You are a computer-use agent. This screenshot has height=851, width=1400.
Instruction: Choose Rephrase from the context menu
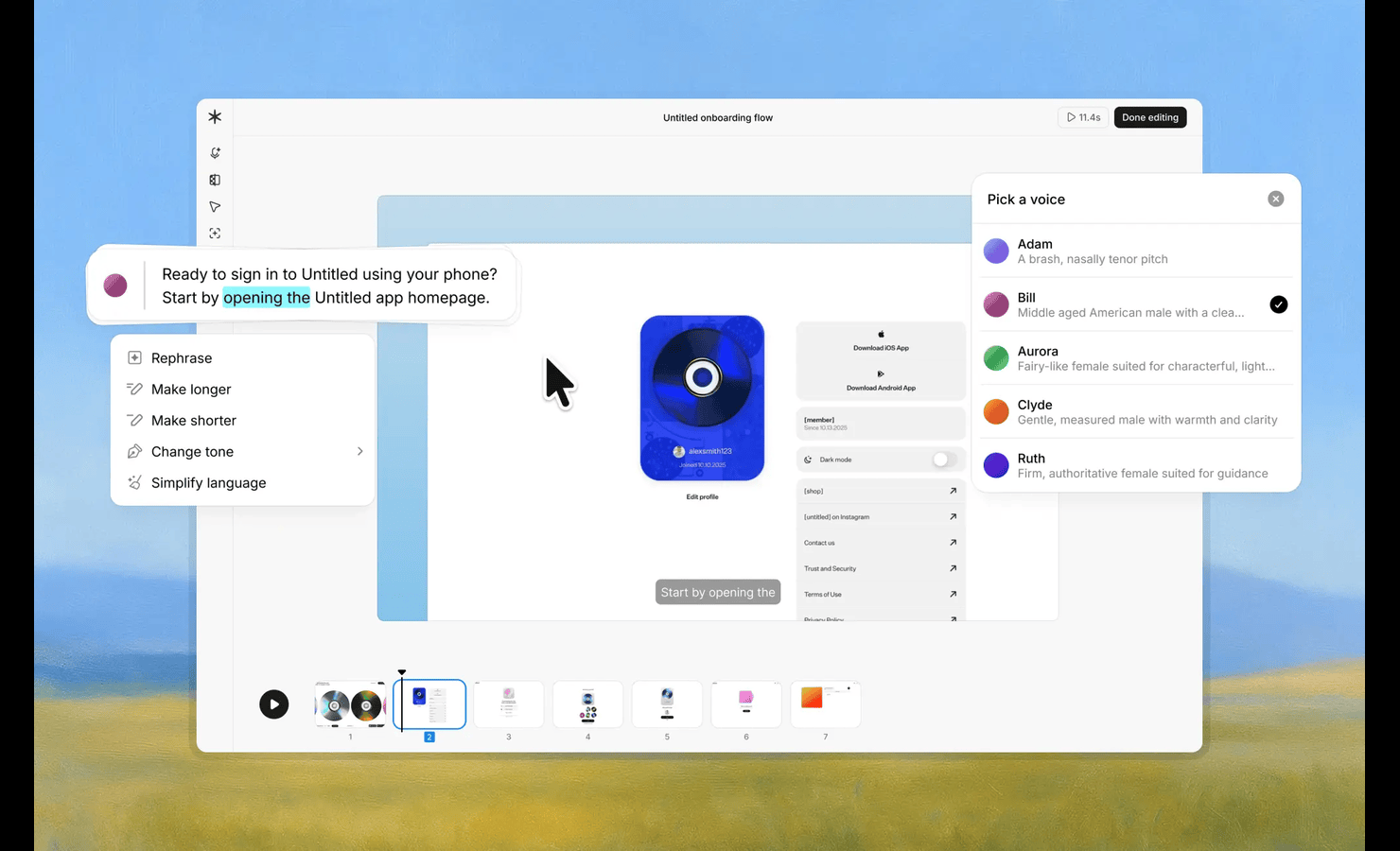pos(182,358)
